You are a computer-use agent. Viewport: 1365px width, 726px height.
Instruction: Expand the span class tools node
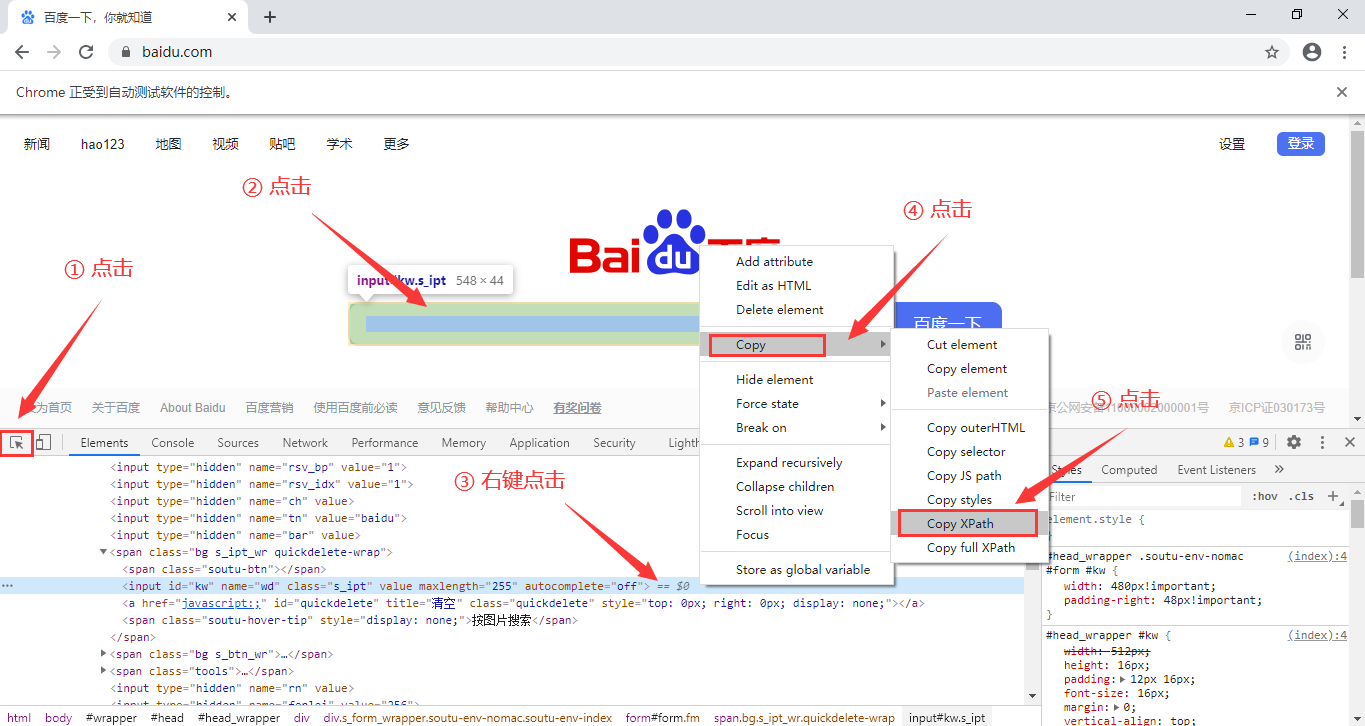tap(104, 671)
